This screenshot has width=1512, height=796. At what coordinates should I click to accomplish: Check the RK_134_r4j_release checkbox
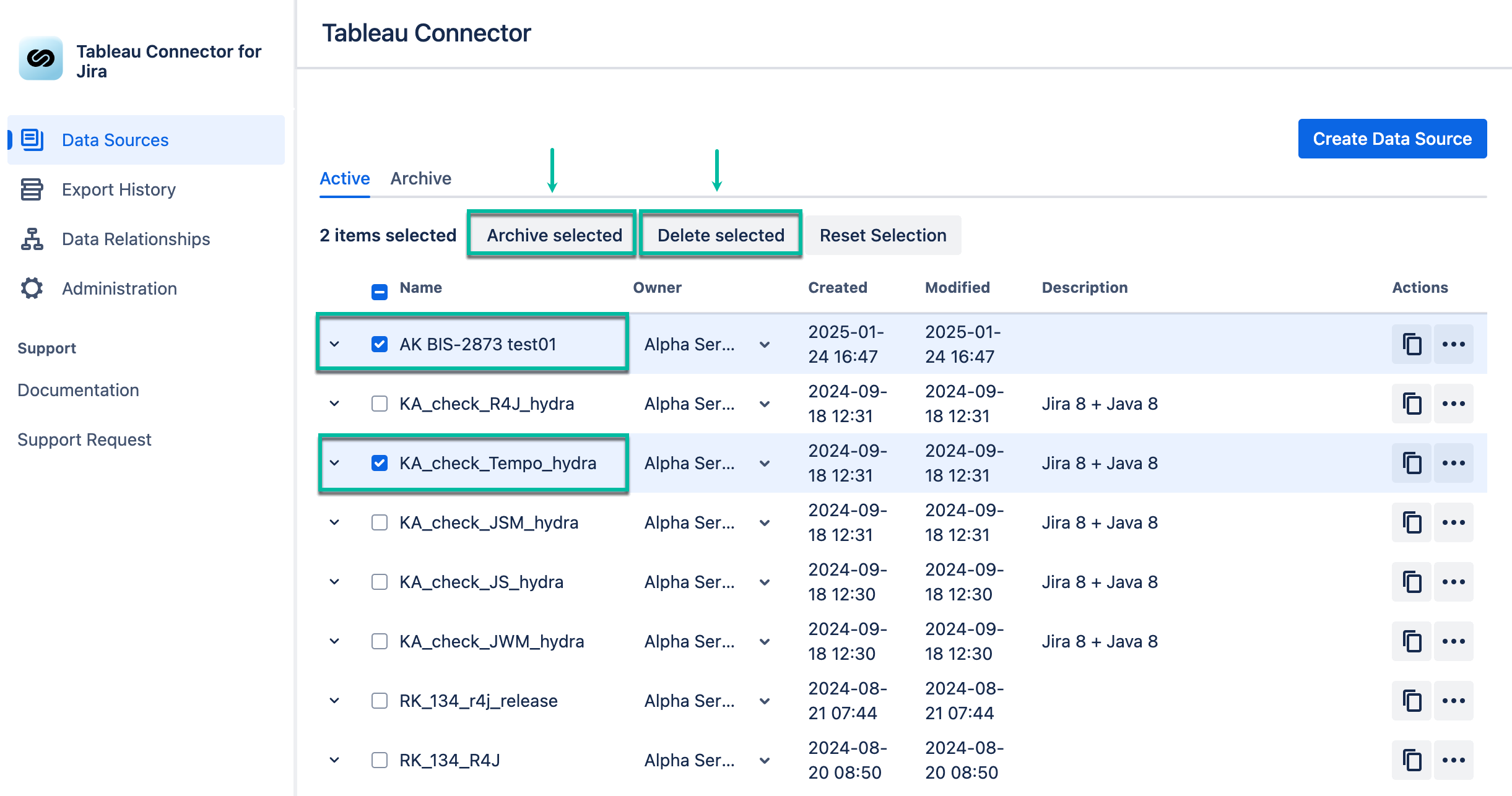click(380, 701)
